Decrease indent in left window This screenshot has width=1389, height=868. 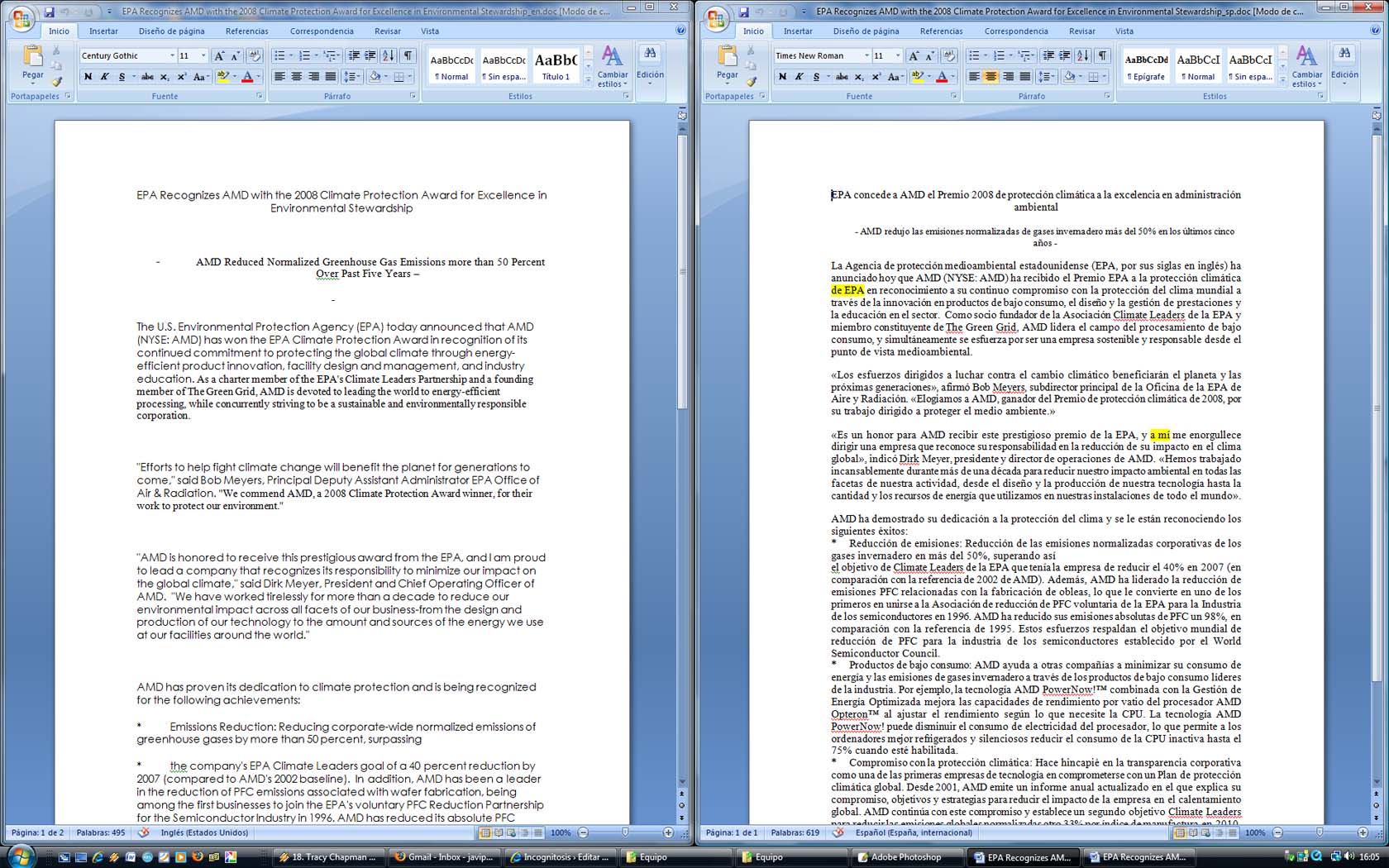tap(354, 55)
